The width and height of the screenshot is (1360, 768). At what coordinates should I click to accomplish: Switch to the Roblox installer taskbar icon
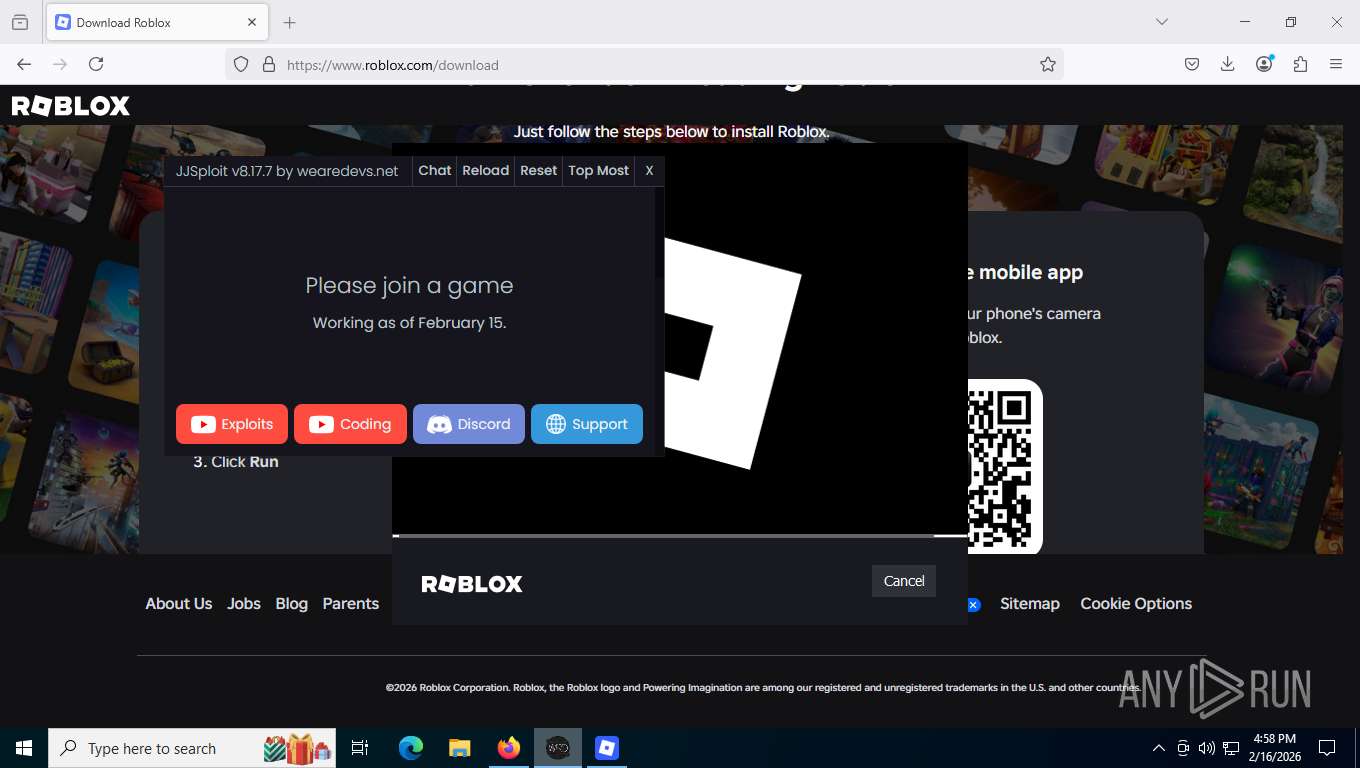coord(607,748)
